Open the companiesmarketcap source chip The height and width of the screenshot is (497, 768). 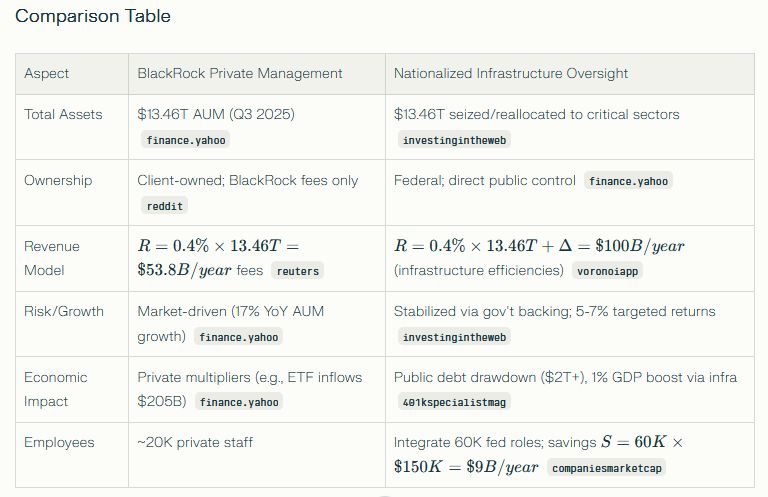[606, 467]
